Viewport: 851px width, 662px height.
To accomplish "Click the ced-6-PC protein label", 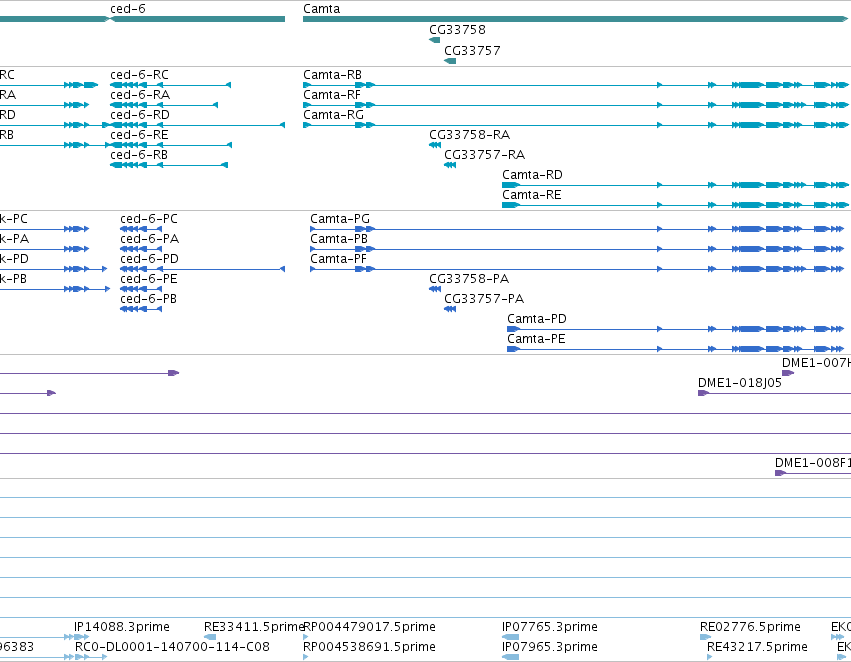I will [149, 219].
